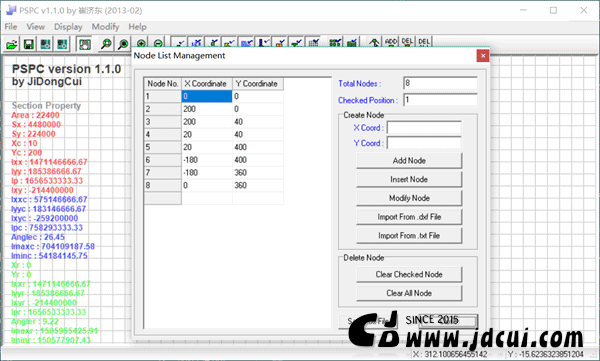
Task: Click the first DEL toolbar icon
Action: coord(408,42)
